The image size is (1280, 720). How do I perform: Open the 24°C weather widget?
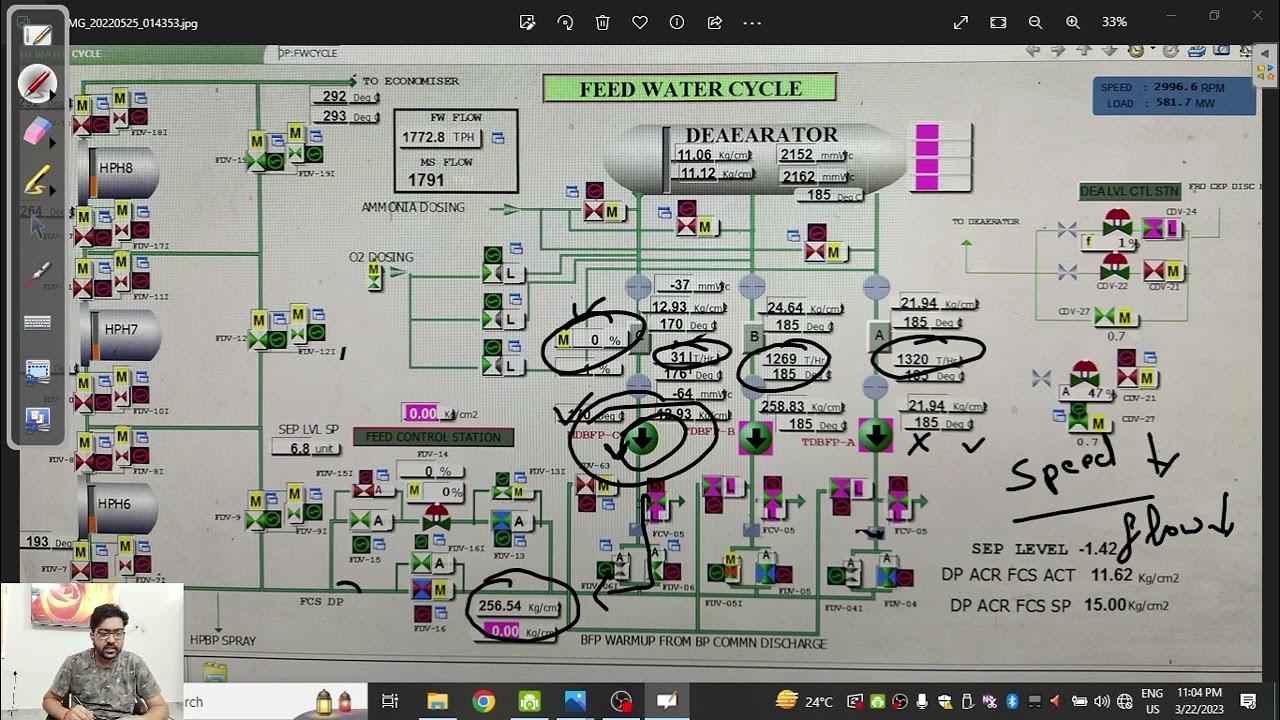[805, 701]
